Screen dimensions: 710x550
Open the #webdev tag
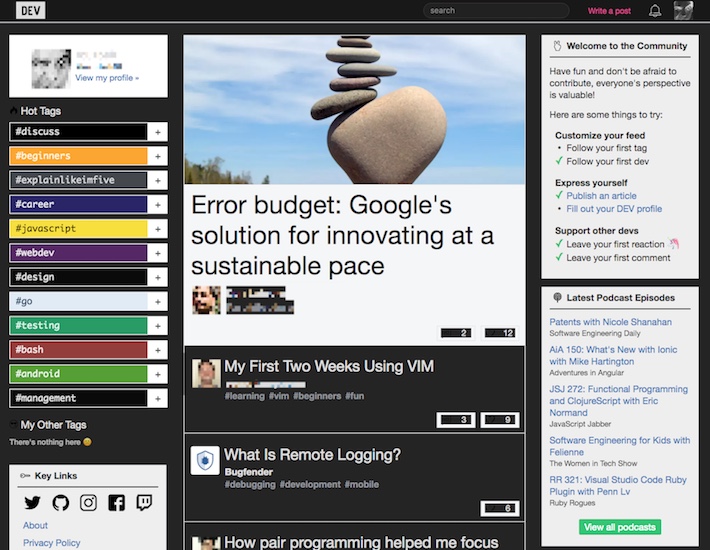coord(78,253)
